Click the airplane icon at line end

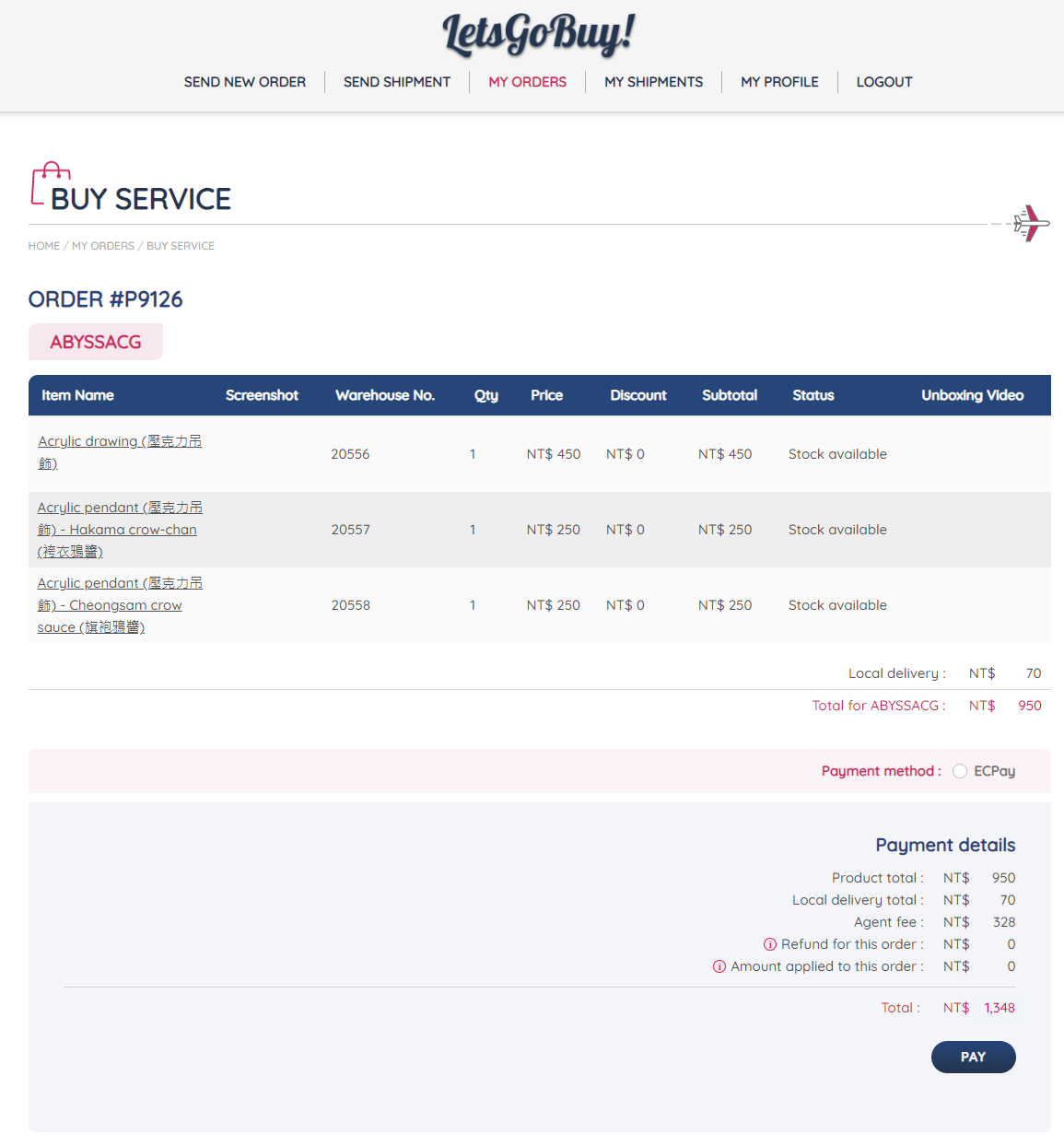pos(1031,223)
